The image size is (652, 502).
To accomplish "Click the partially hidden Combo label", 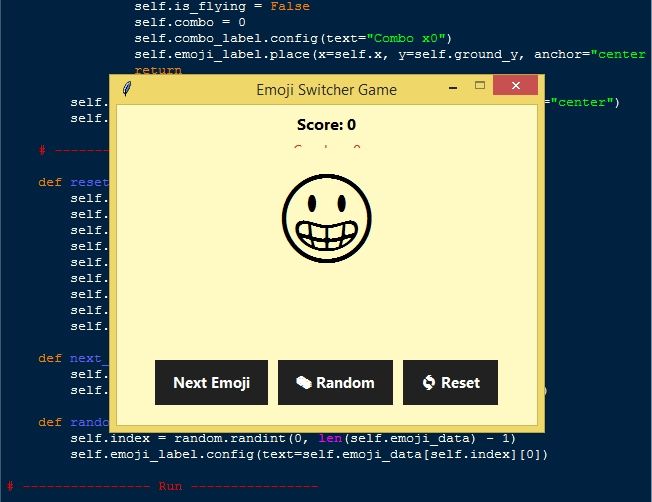I will [x=326, y=149].
